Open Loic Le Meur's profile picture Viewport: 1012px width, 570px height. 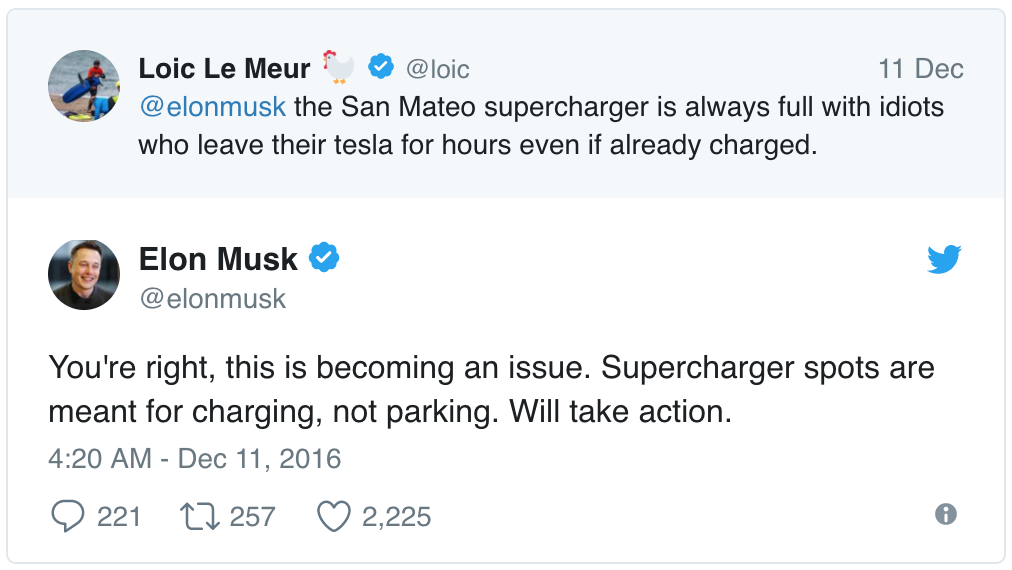click(84, 86)
